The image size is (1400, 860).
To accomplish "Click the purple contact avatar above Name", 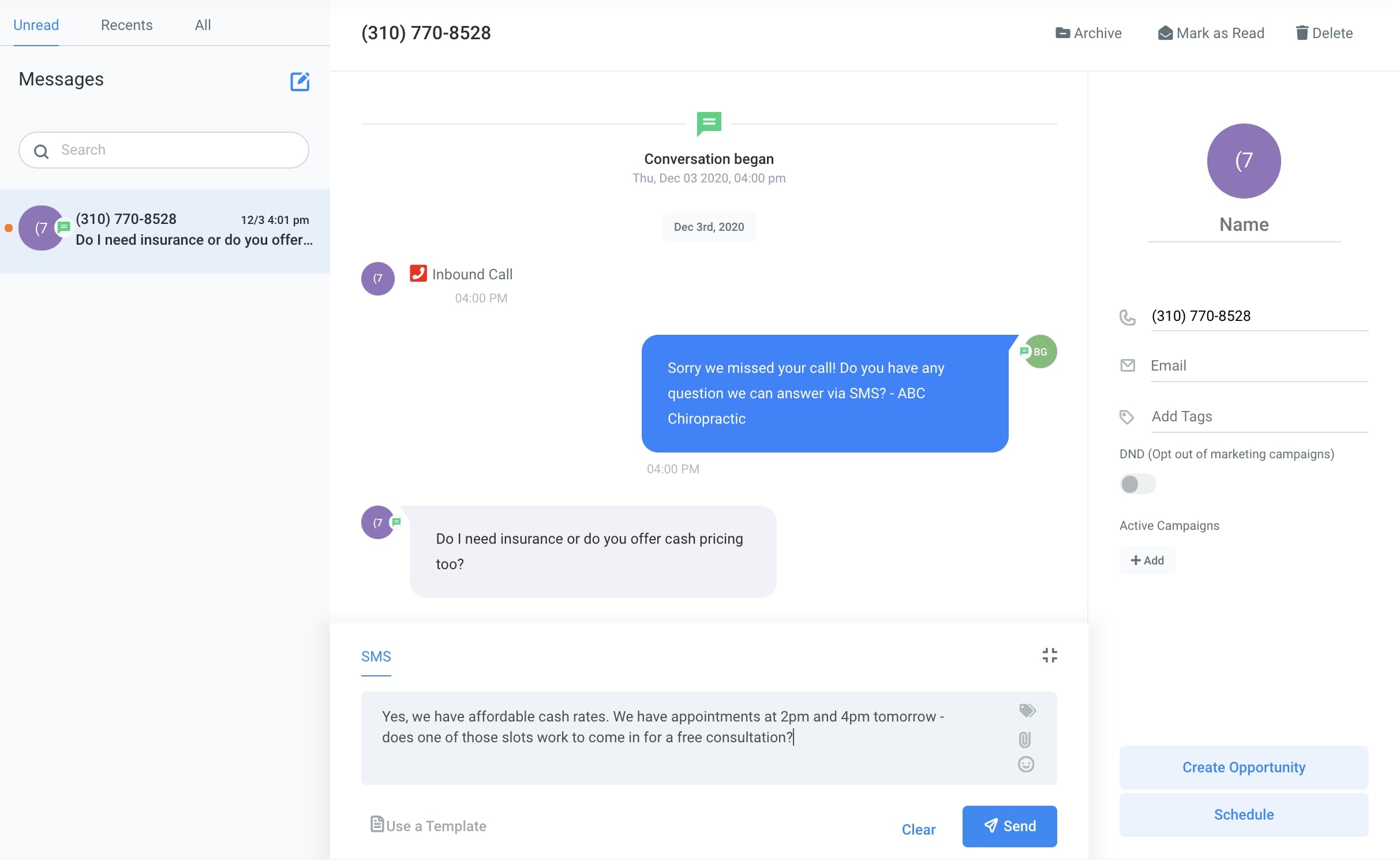I will click(1244, 160).
